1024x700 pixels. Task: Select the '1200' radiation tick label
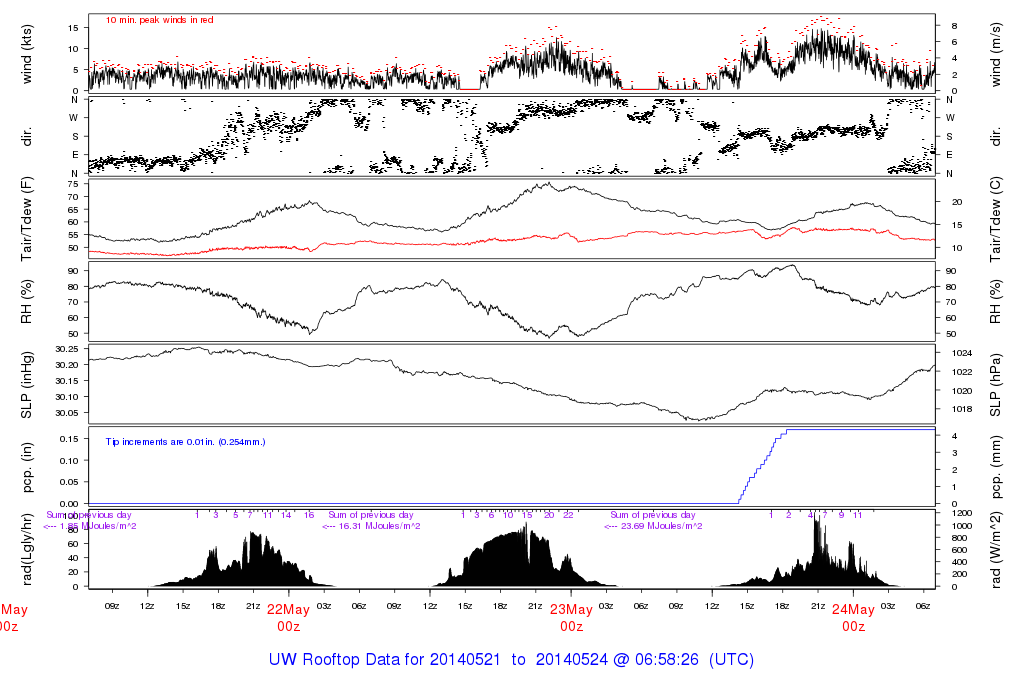(963, 513)
